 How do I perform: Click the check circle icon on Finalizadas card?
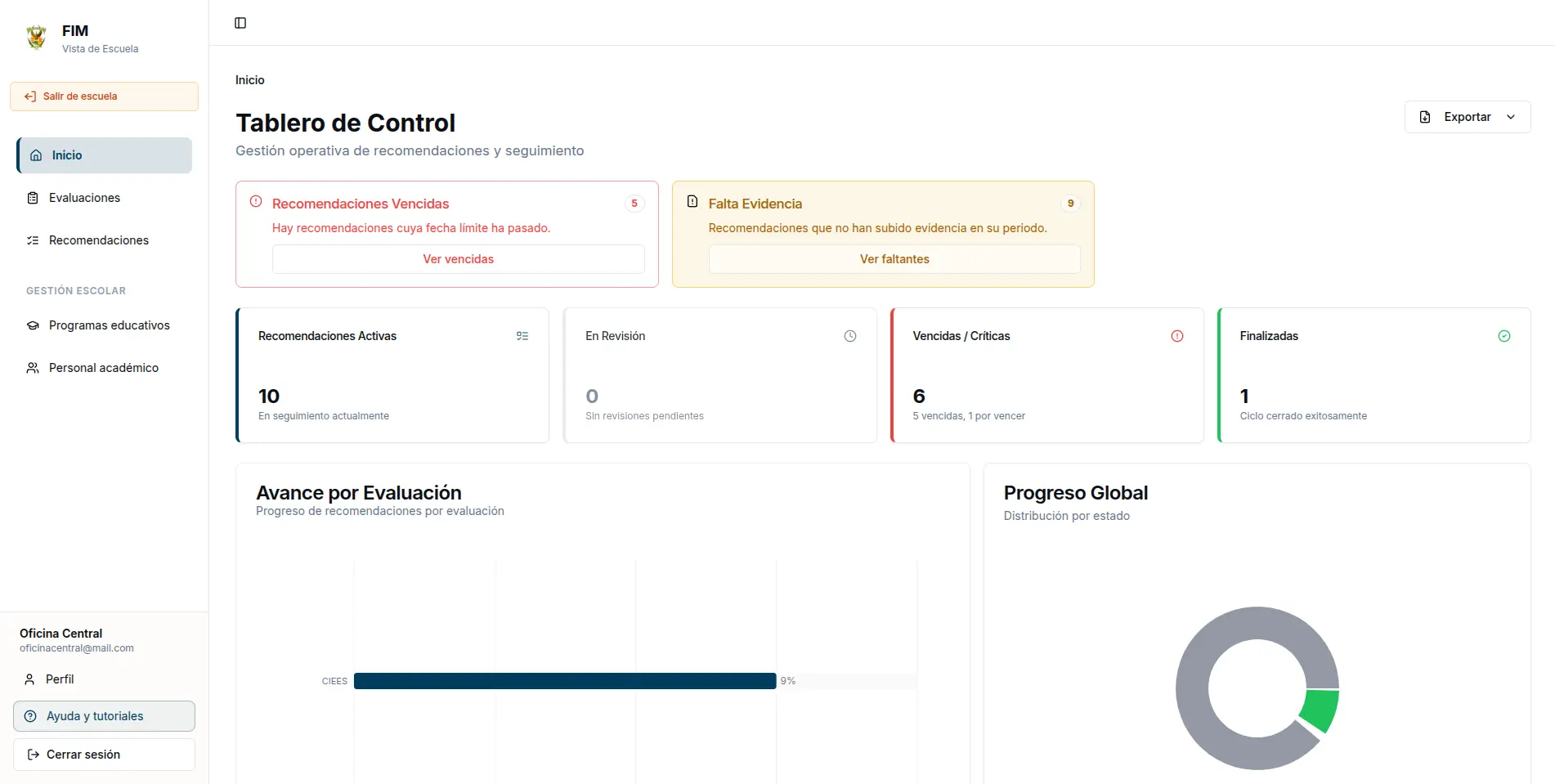tap(1504, 336)
